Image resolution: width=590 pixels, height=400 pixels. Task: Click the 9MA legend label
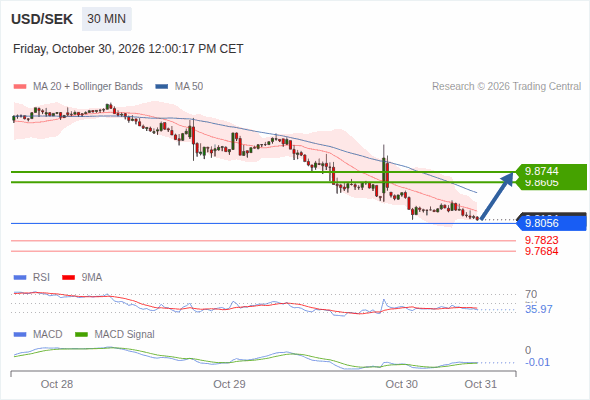point(92,277)
